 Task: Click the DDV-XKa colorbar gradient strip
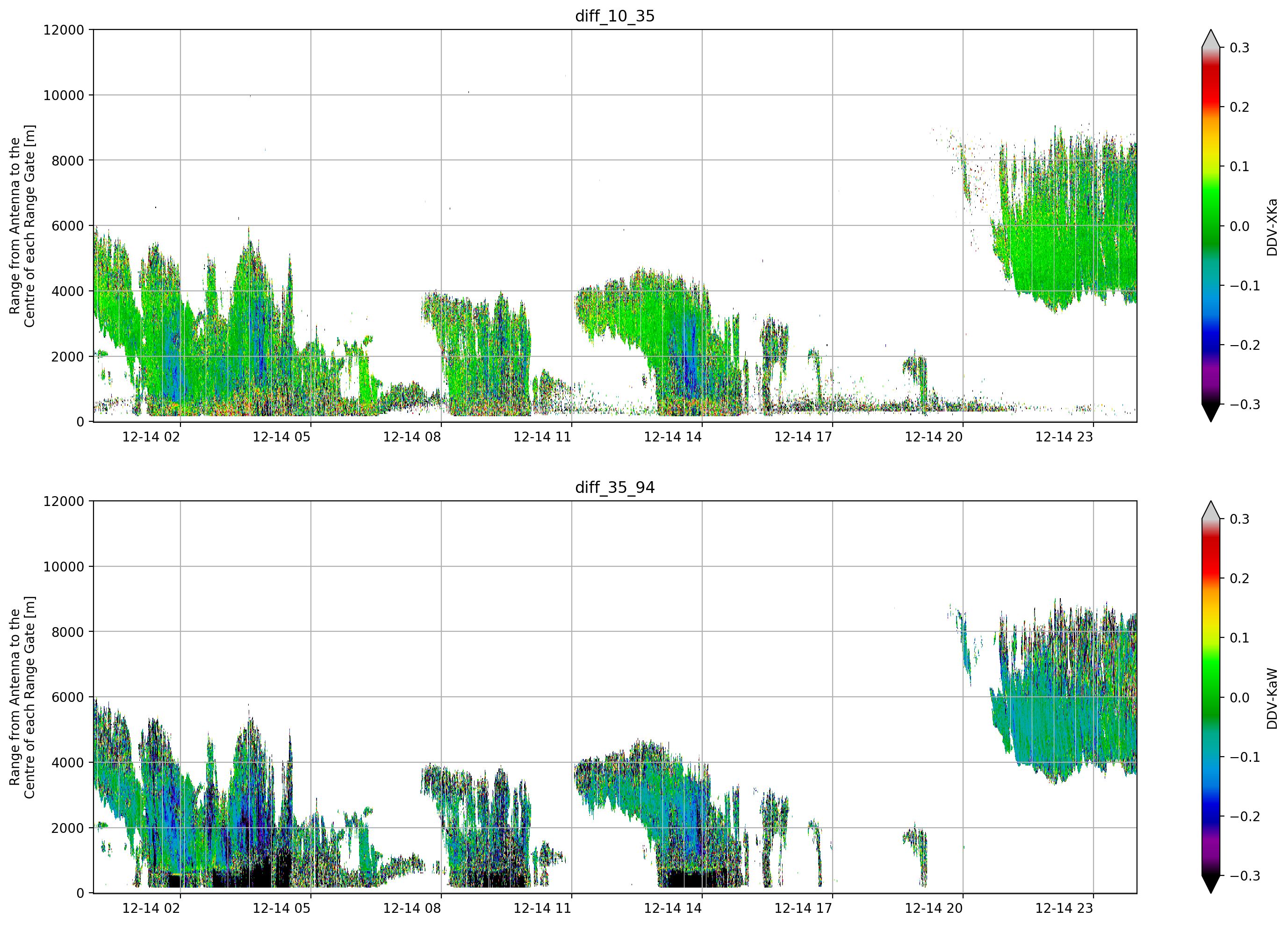(x=1211, y=225)
